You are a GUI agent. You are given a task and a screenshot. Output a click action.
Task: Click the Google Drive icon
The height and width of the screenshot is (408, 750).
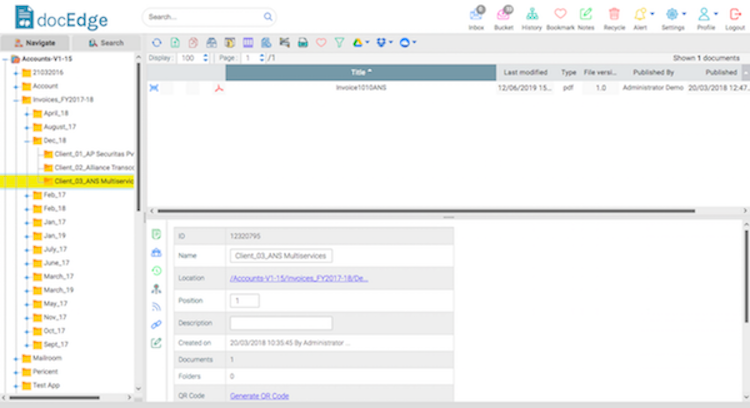357,43
